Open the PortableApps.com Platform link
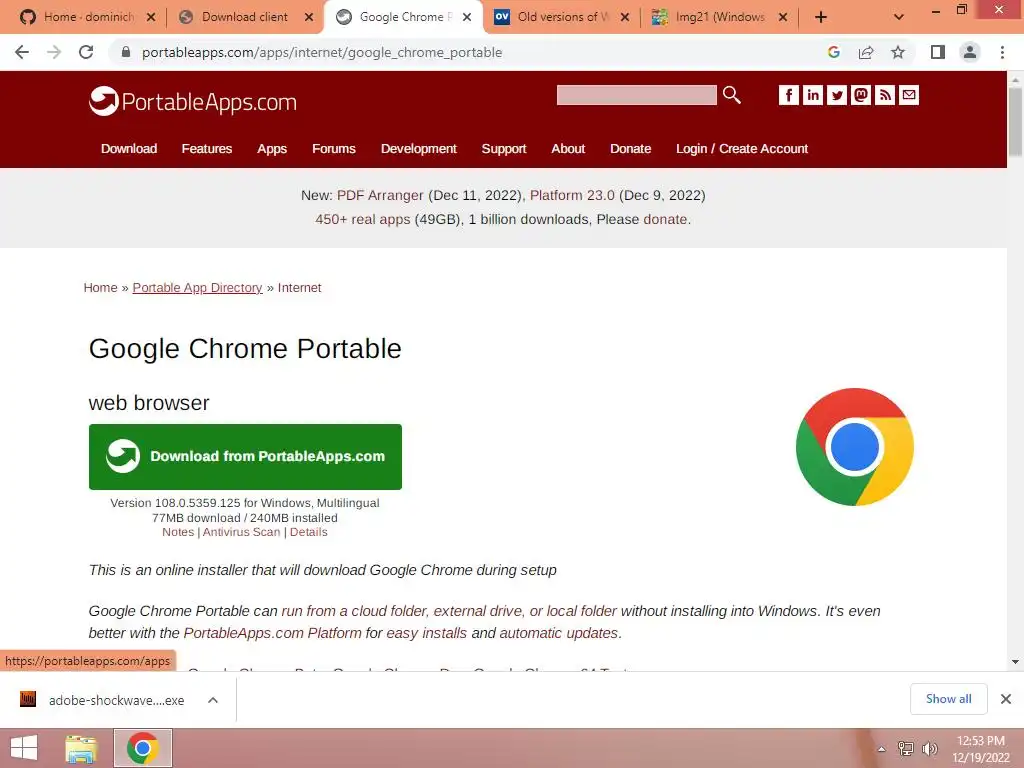The height and width of the screenshot is (768, 1024). click(272, 633)
